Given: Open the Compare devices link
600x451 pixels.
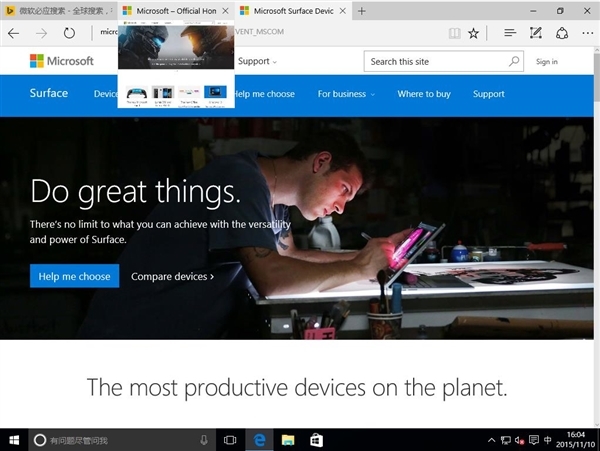Looking at the screenshot, I should click(x=172, y=276).
